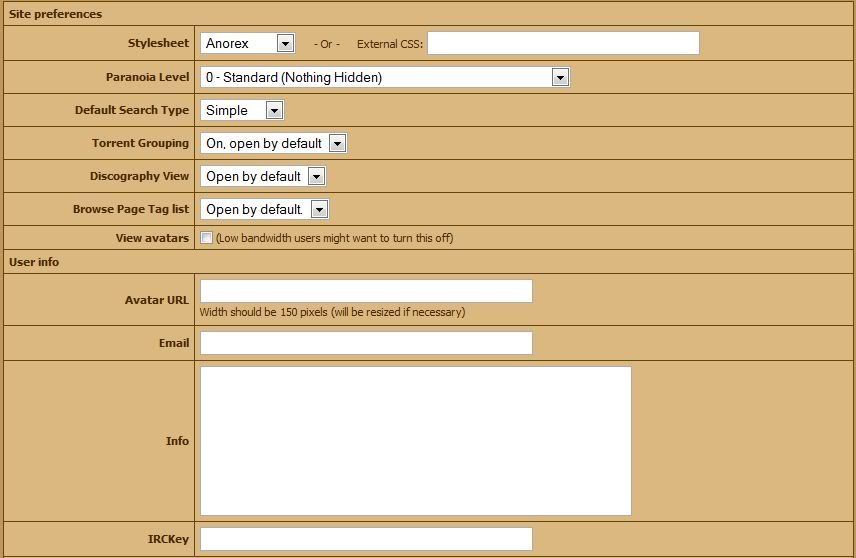The width and height of the screenshot is (856, 558).
Task: Expand the Torrent Grouping dropdown
Action: tap(273, 143)
